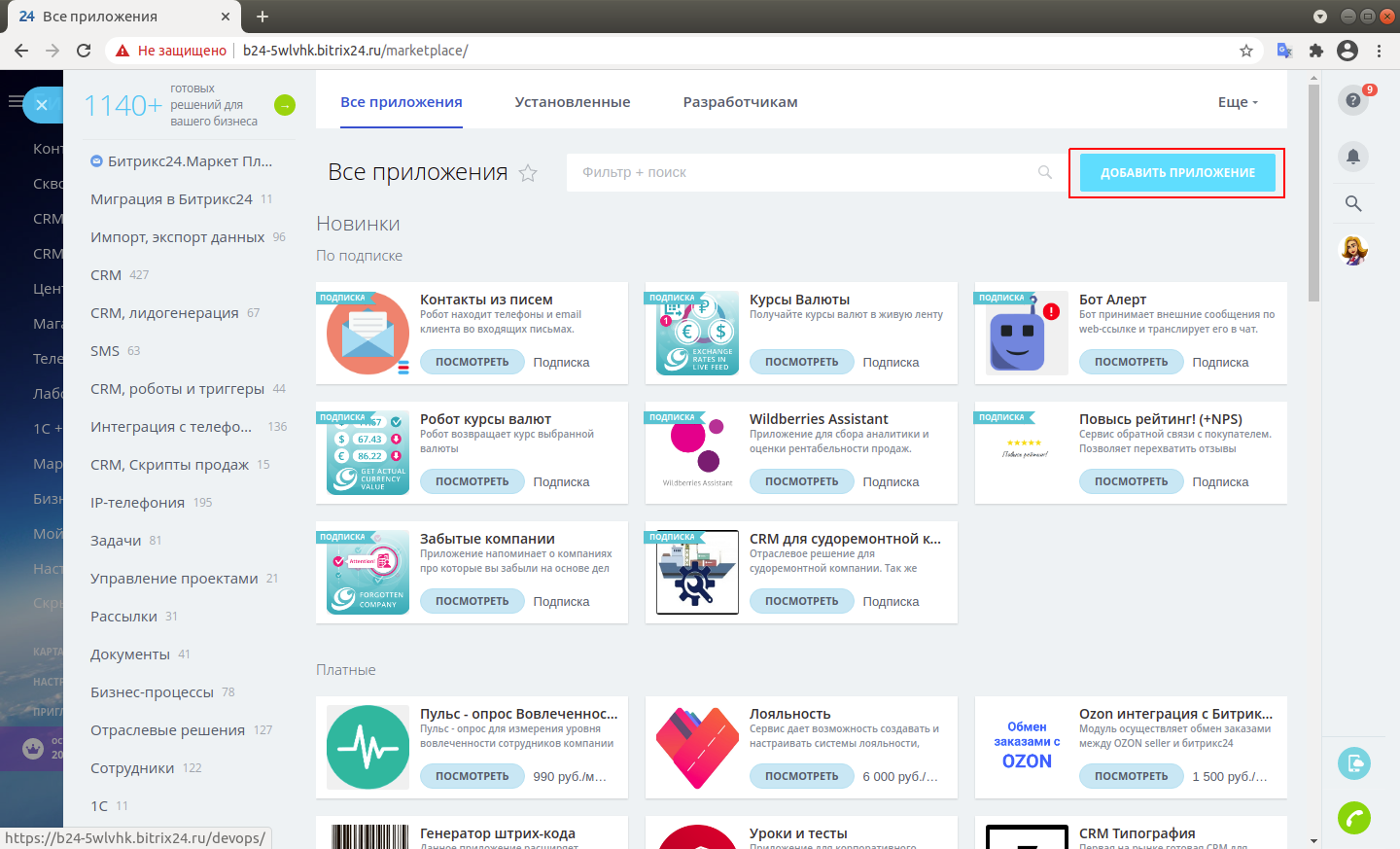Open the blue chat widget icon

1353,763
